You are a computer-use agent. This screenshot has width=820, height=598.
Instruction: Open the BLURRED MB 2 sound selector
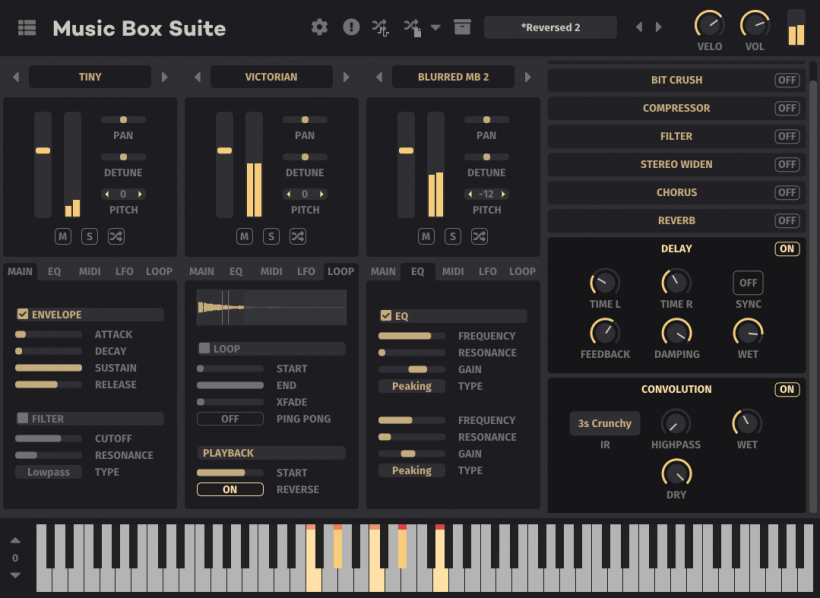pos(453,77)
